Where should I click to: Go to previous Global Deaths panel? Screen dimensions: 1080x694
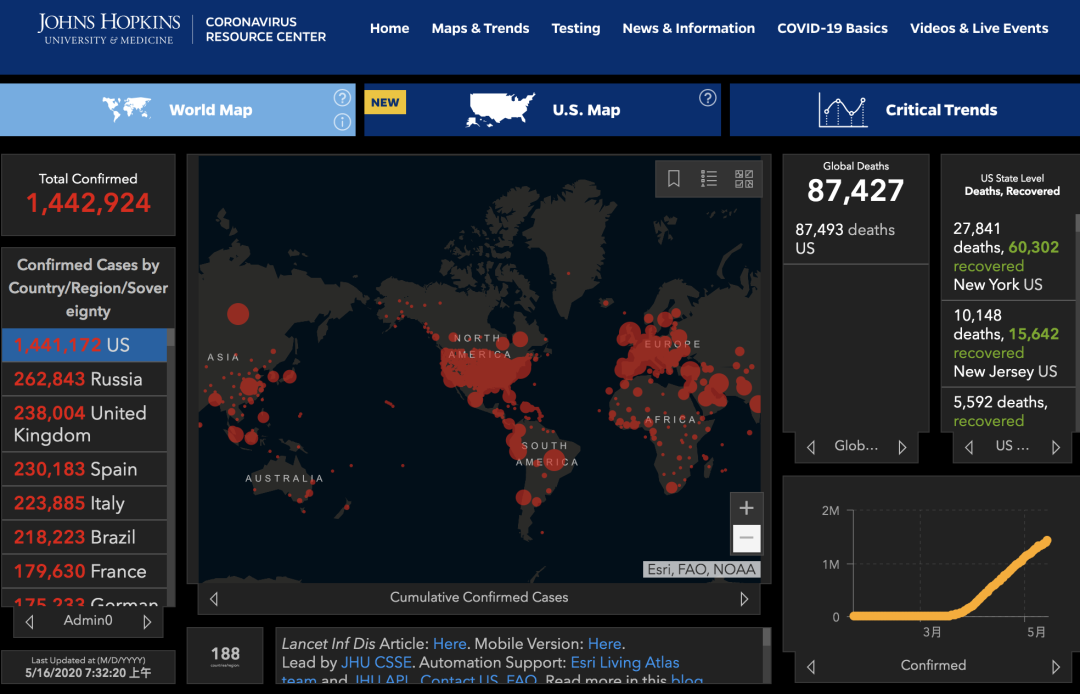tap(811, 447)
